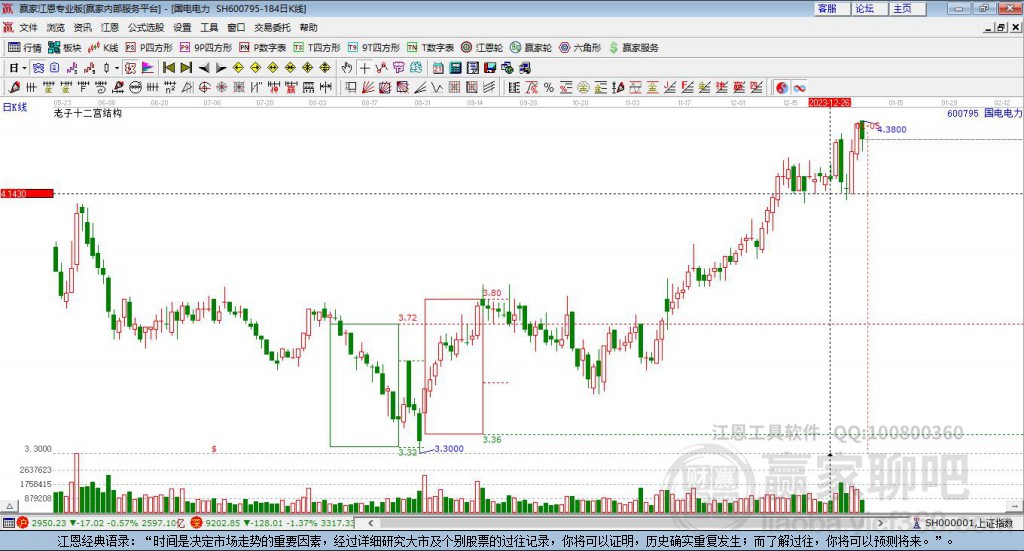
Task: Open the calendar date icon
Action: point(438,68)
